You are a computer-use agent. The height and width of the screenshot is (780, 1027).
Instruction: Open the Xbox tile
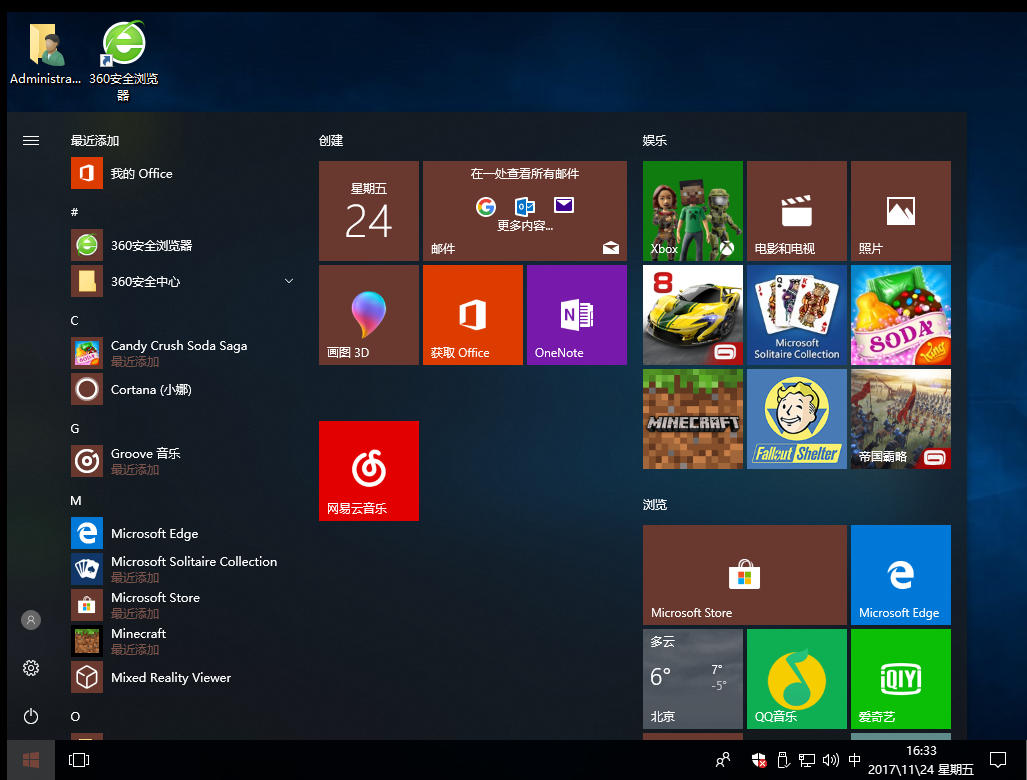pos(692,210)
